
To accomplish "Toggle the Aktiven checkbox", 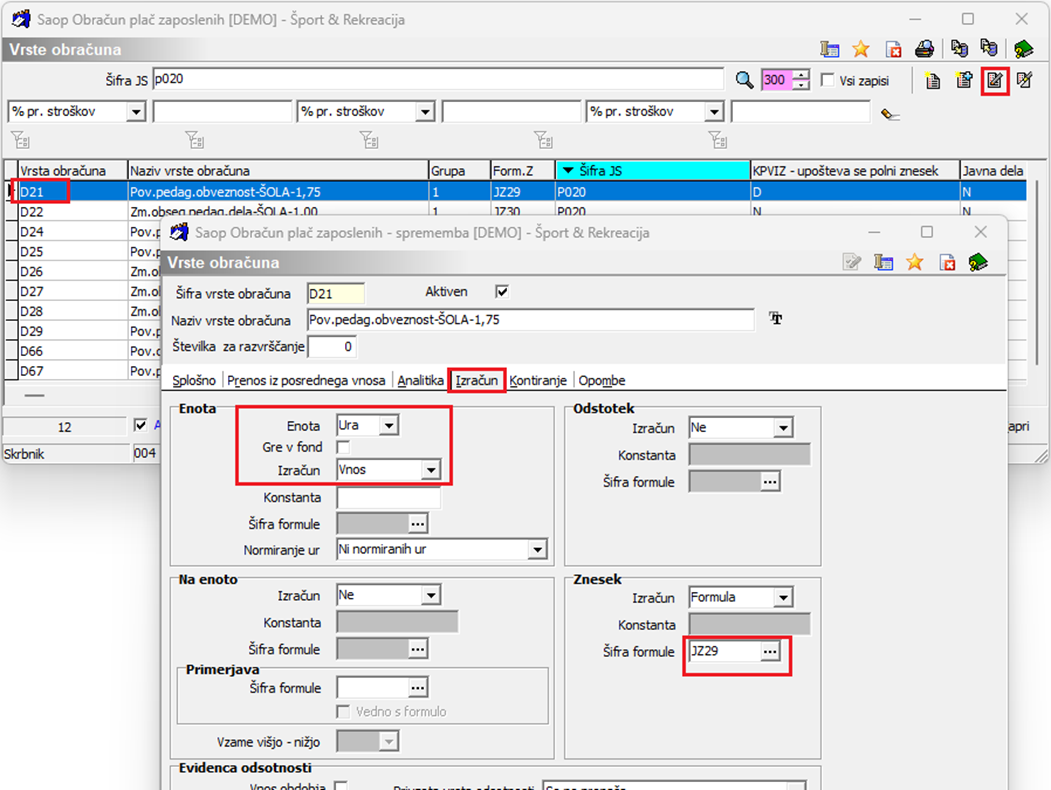I will (x=501, y=291).
